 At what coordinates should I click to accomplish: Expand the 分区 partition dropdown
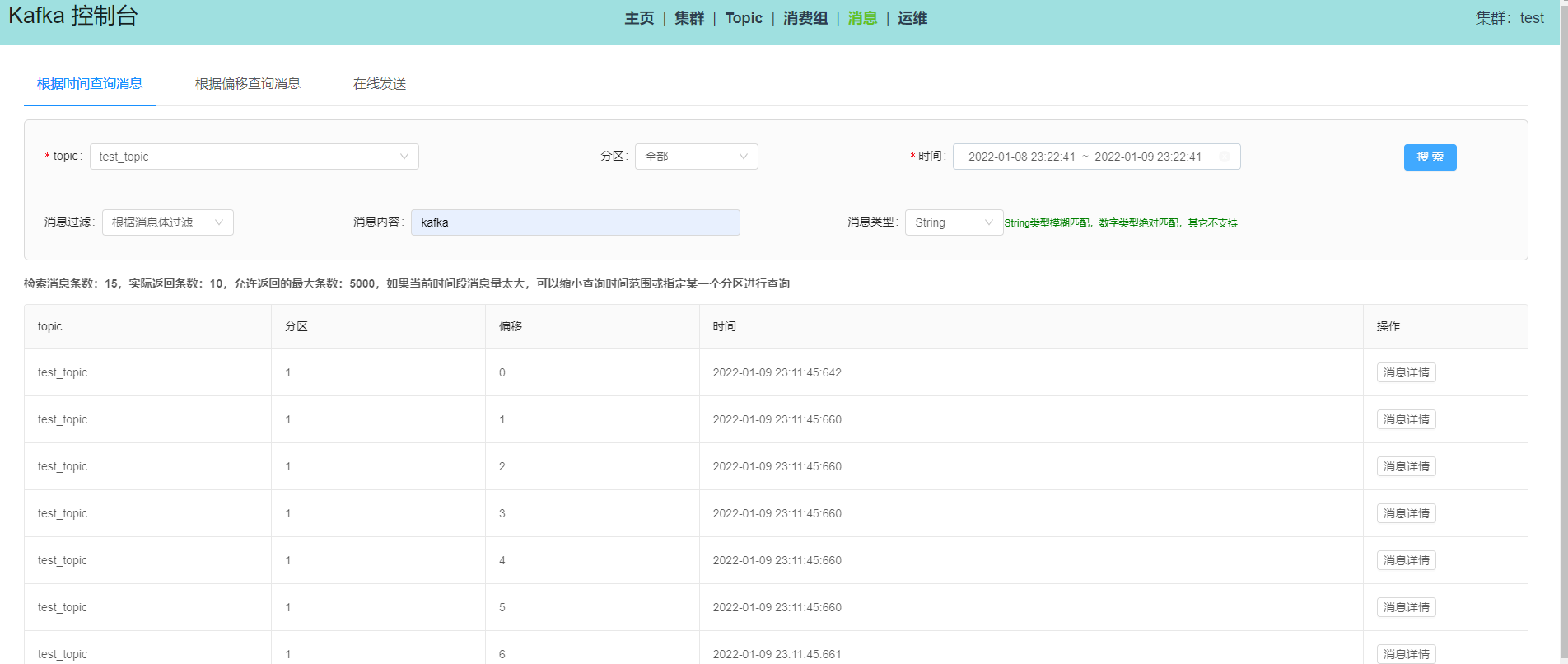(696, 157)
